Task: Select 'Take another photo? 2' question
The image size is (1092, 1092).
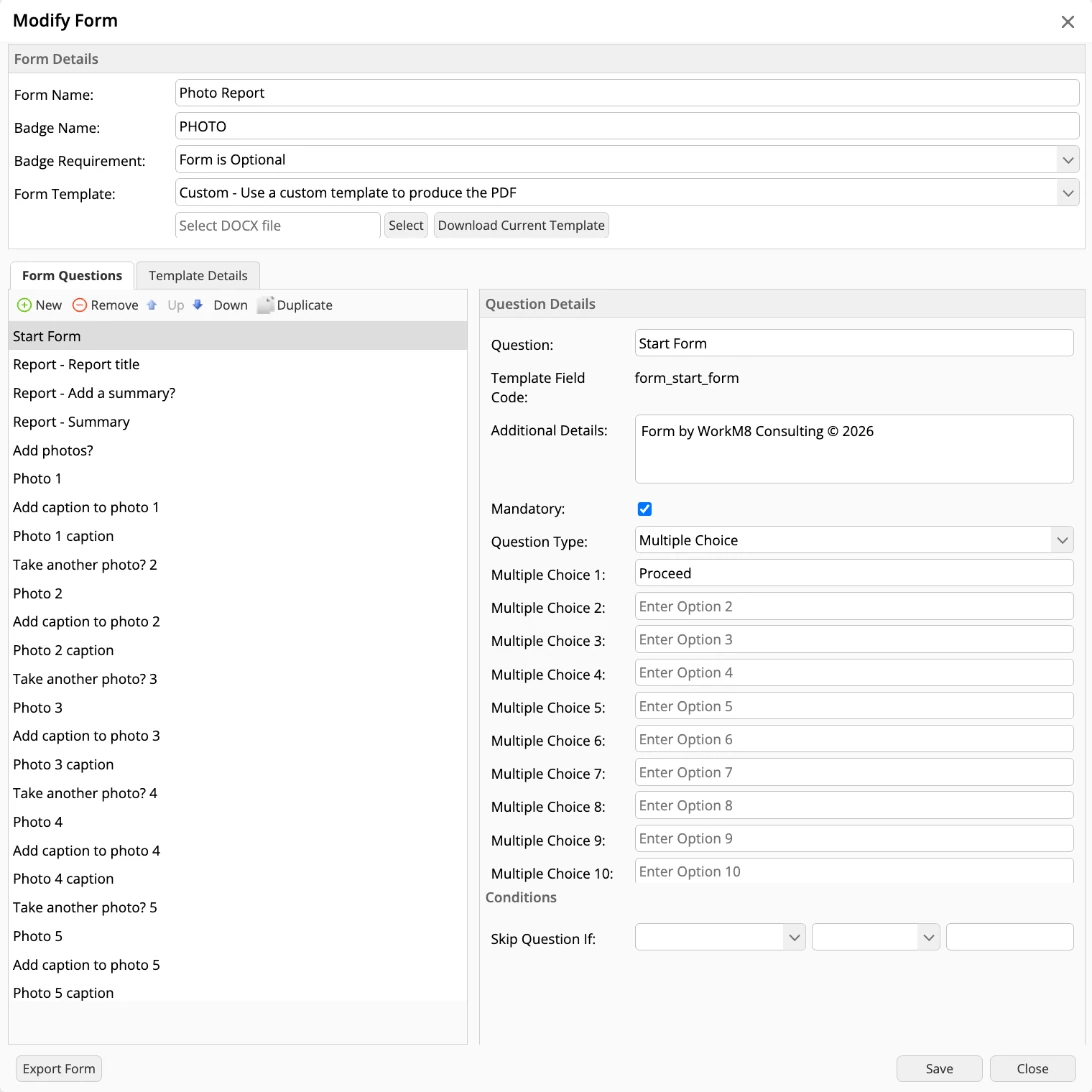Action: click(237, 565)
